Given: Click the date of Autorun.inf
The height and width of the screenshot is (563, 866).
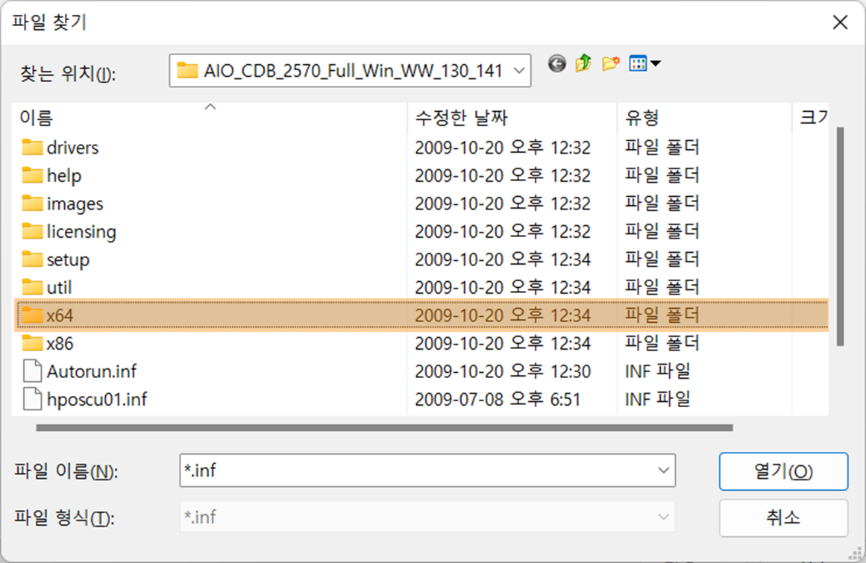Looking at the screenshot, I should (x=503, y=371).
